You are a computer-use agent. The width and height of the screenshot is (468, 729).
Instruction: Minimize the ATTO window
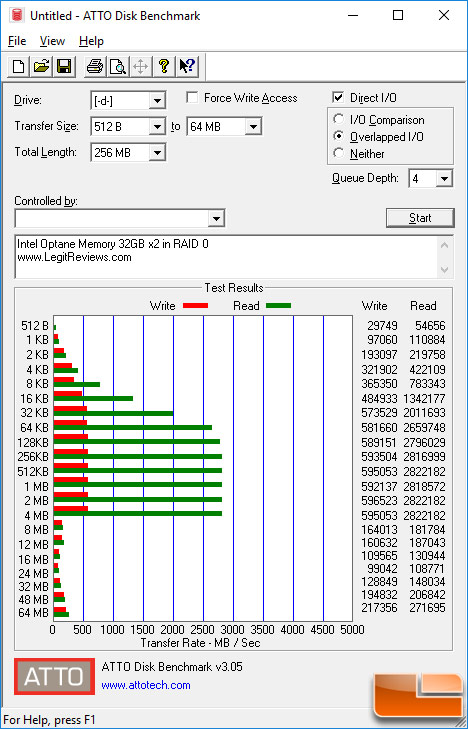pos(352,15)
